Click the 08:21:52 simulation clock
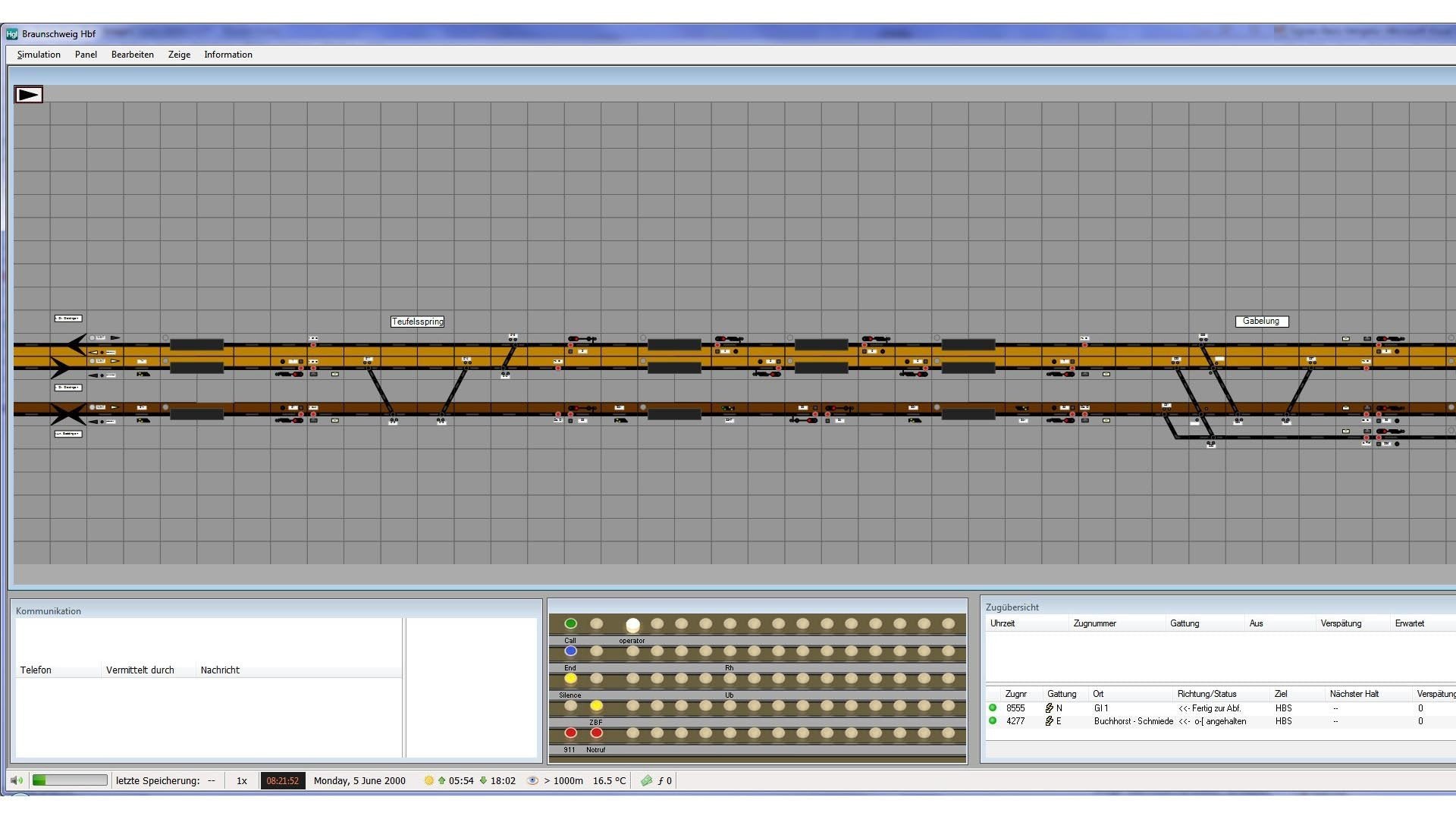This screenshot has height=819, width=1456. (283, 780)
